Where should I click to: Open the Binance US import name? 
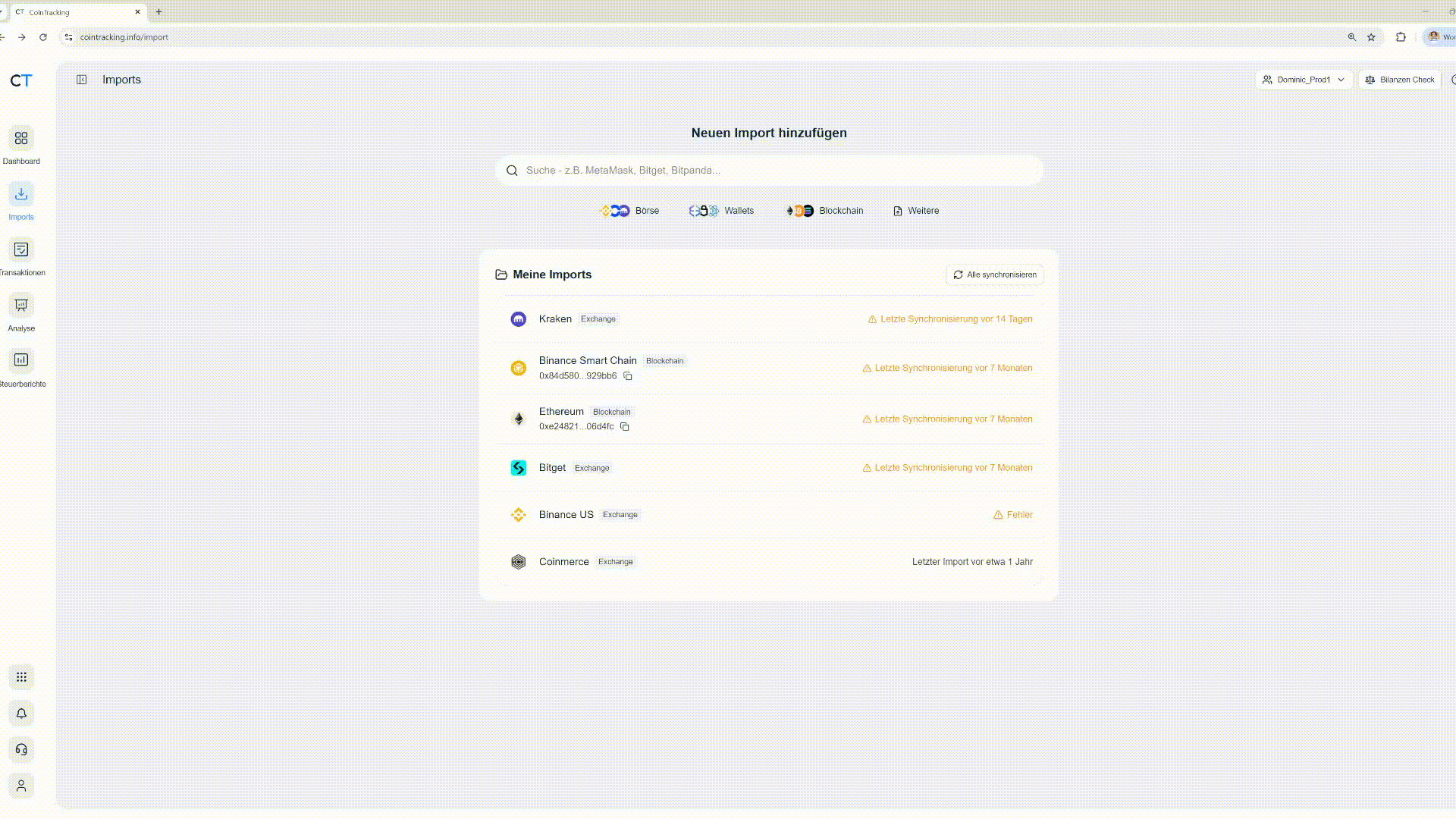(x=566, y=515)
